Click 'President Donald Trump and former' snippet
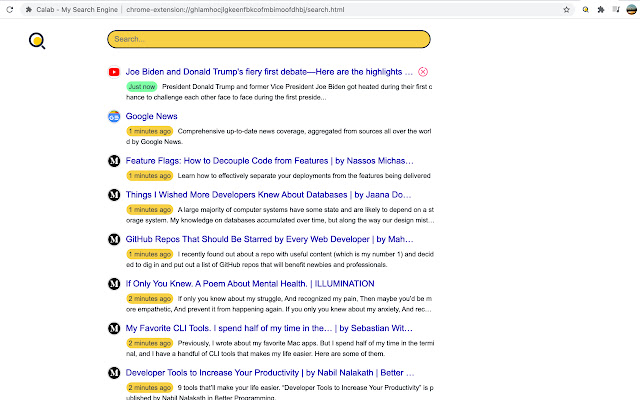The width and height of the screenshot is (640, 400). [x=279, y=92]
